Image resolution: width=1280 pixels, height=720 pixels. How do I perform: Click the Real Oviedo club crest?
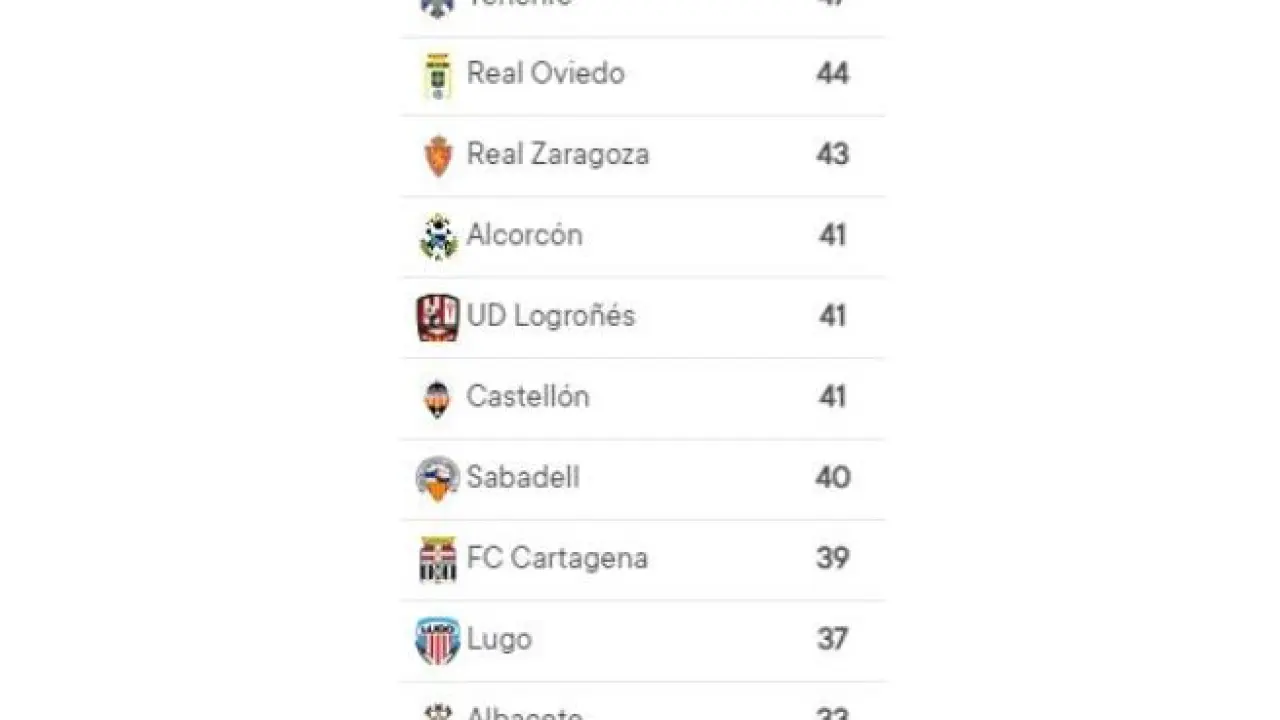click(437, 75)
